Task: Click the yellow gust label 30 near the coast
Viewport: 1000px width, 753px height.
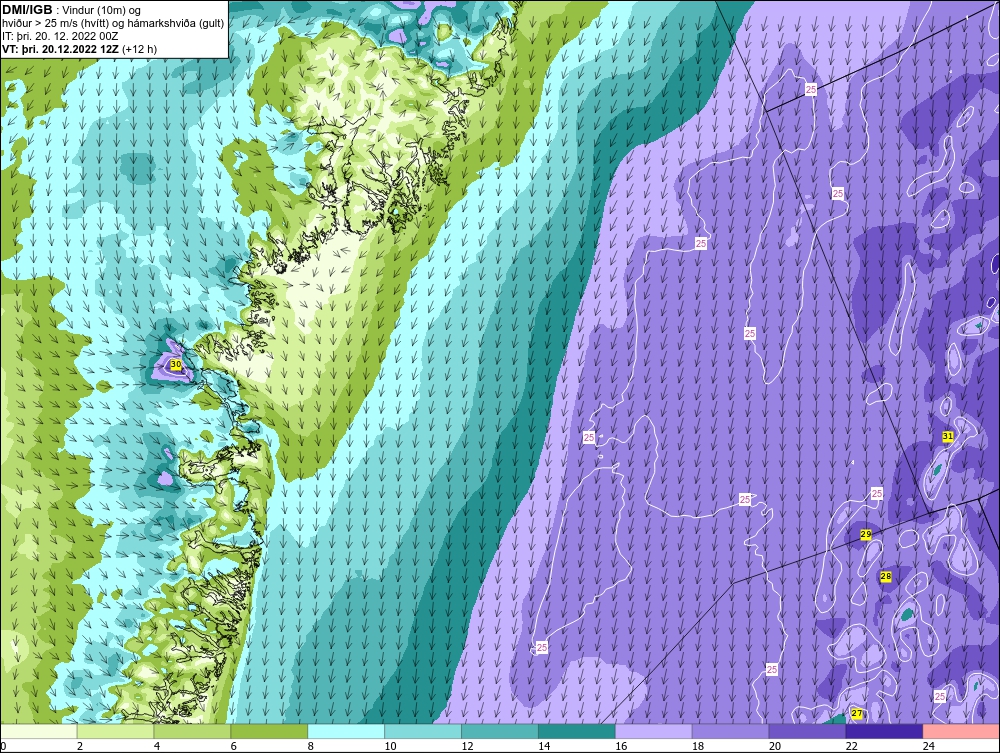Action: pyautogui.click(x=177, y=365)
